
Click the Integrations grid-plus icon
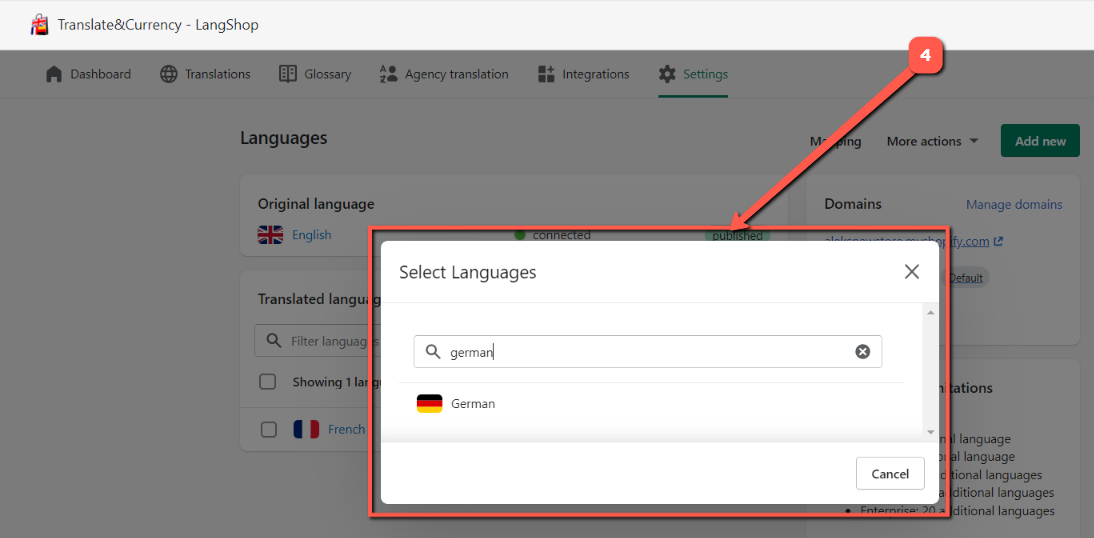tap(546, 74)
